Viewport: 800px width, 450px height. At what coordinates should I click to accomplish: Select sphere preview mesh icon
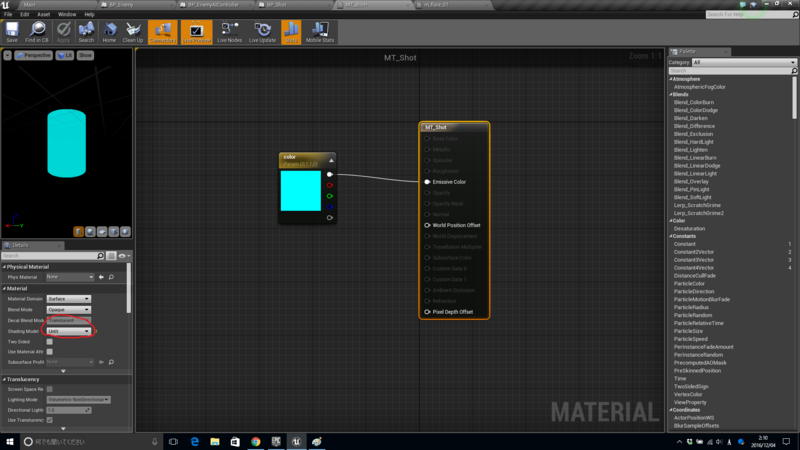90,232
